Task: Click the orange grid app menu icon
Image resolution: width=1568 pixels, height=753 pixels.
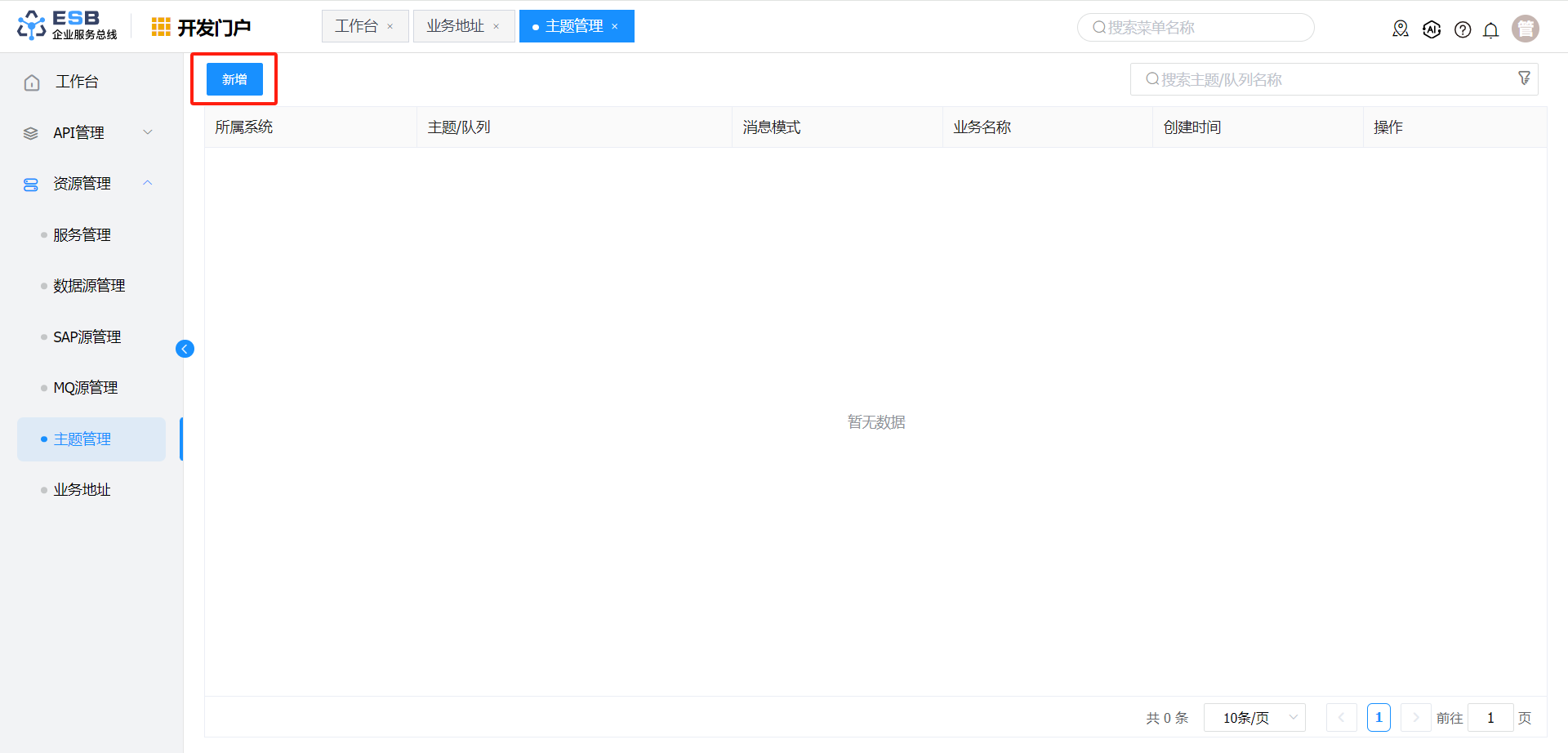Action: click(x=161, y=27)
